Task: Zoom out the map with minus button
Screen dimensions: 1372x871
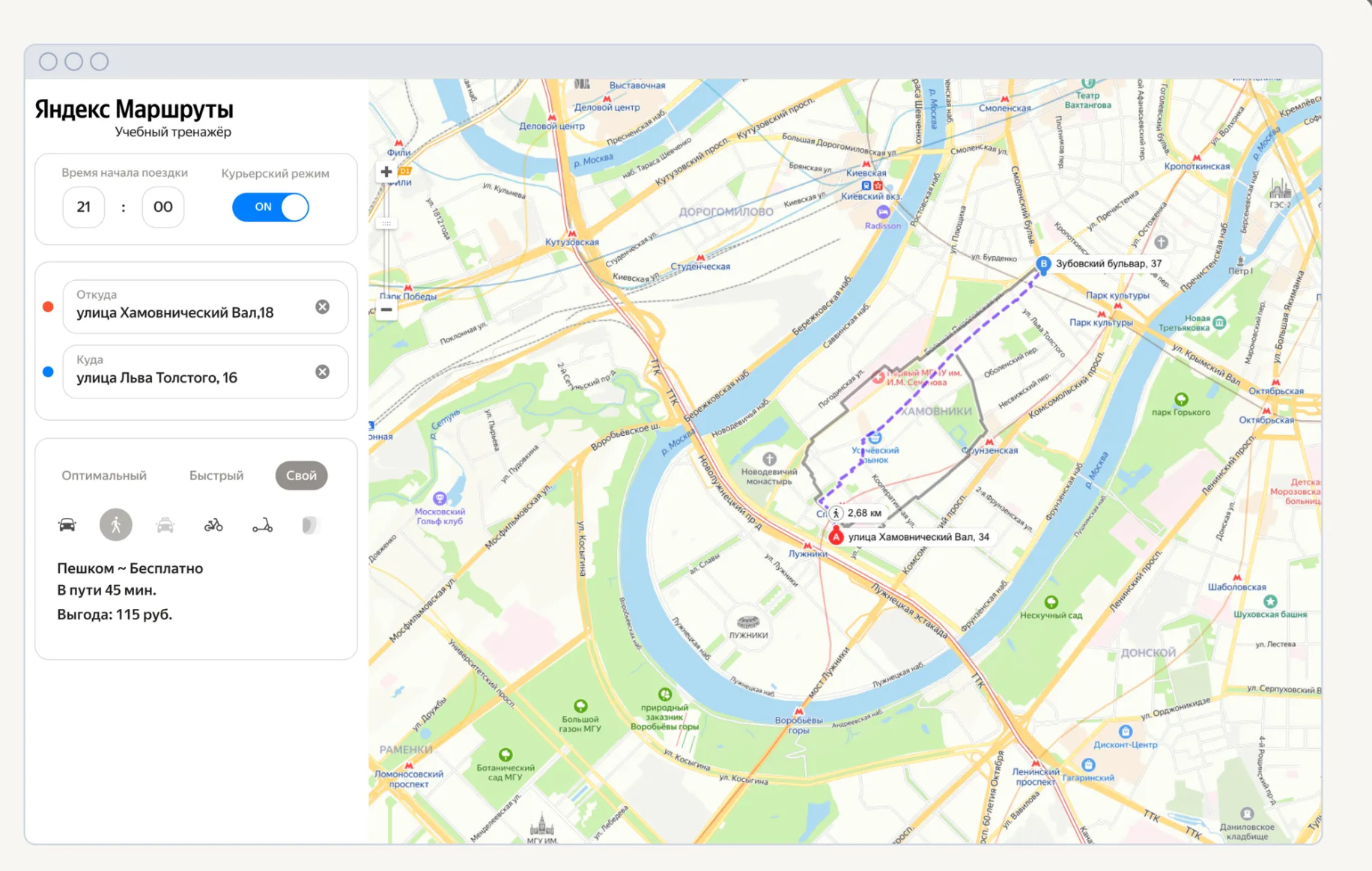Action: click(386, 309)
